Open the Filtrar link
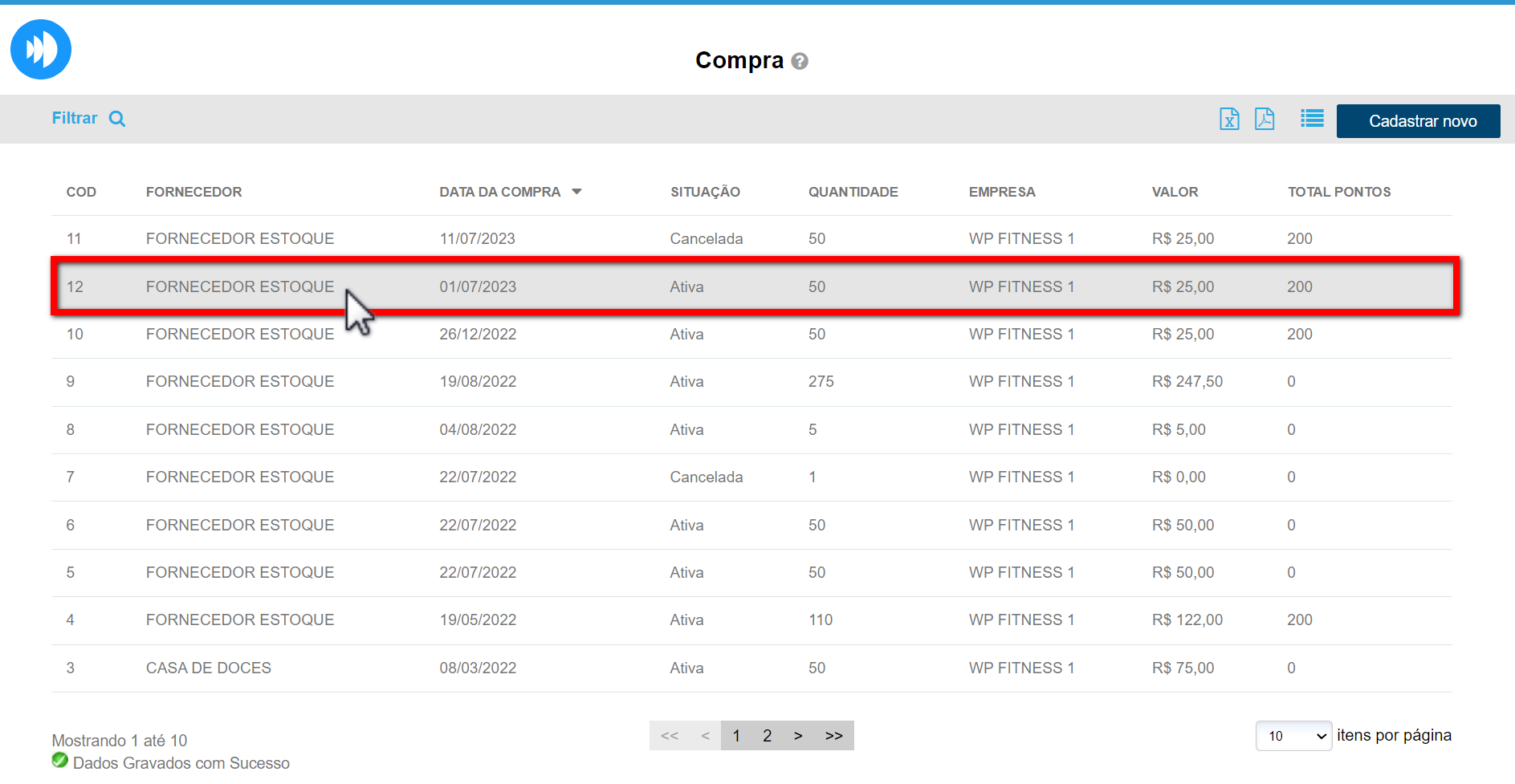1515x784 pixels. point(75,118)
